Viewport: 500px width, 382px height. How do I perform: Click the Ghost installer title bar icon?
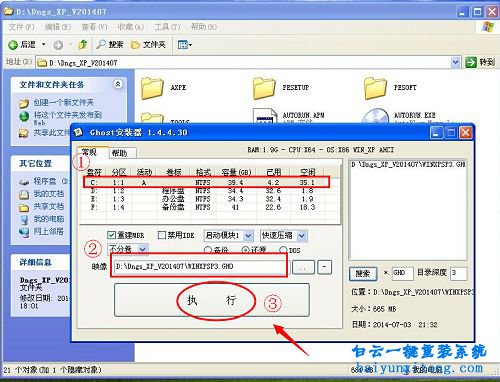pyautogui.click(x=78, y=132)
